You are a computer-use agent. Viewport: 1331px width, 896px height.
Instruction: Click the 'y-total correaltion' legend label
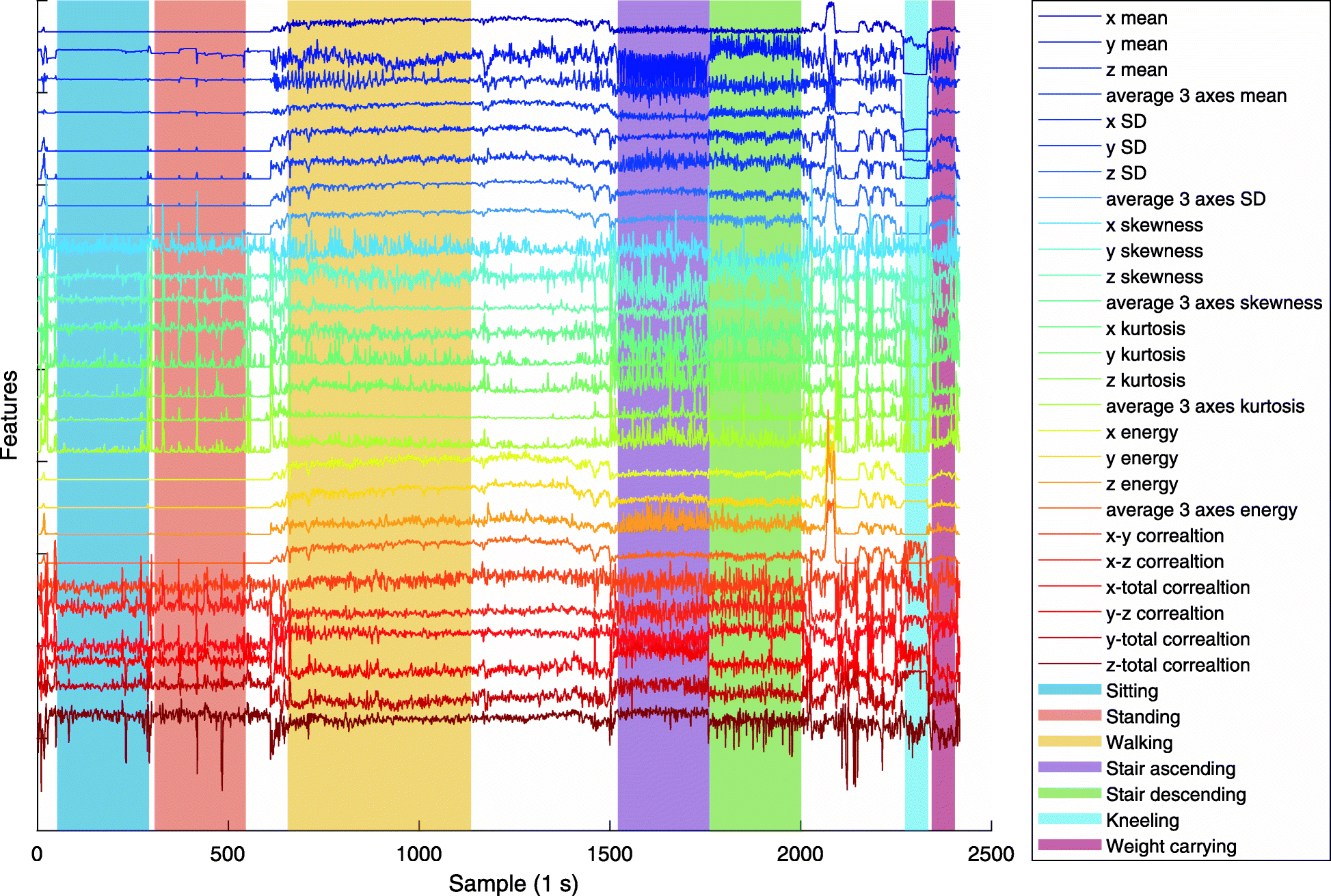(1177, 639)
